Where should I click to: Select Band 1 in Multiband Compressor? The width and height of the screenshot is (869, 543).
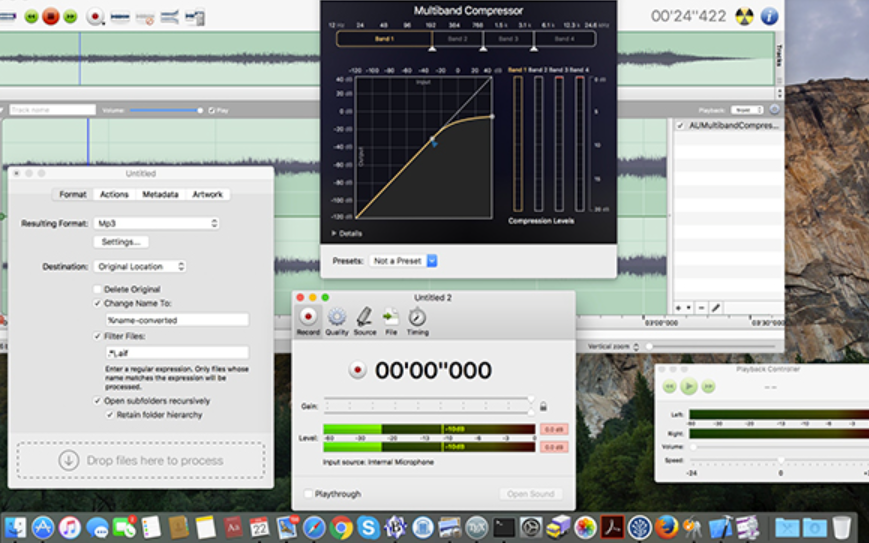[384, 39]
